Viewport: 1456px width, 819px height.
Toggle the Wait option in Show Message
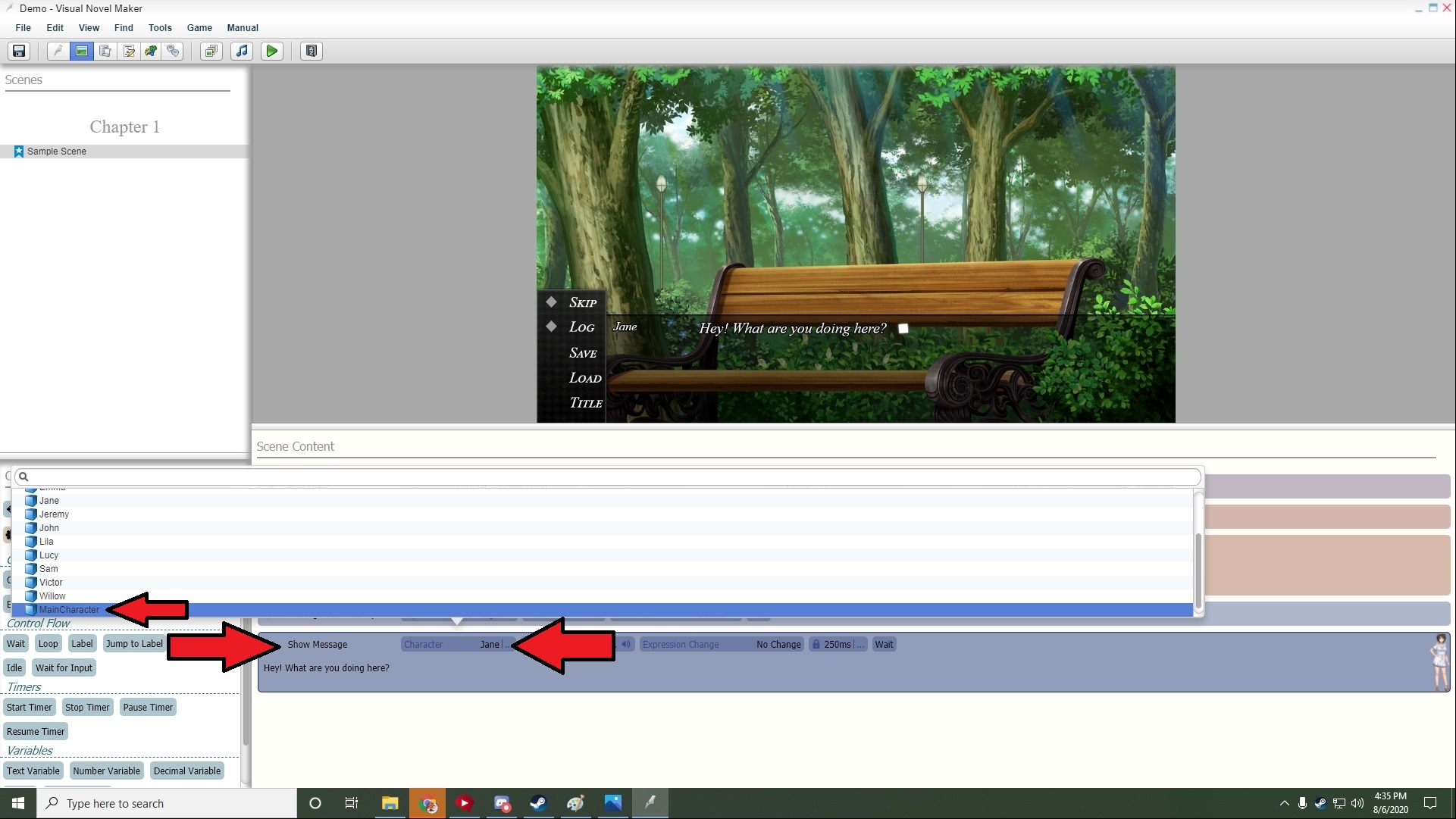point(884,645)
